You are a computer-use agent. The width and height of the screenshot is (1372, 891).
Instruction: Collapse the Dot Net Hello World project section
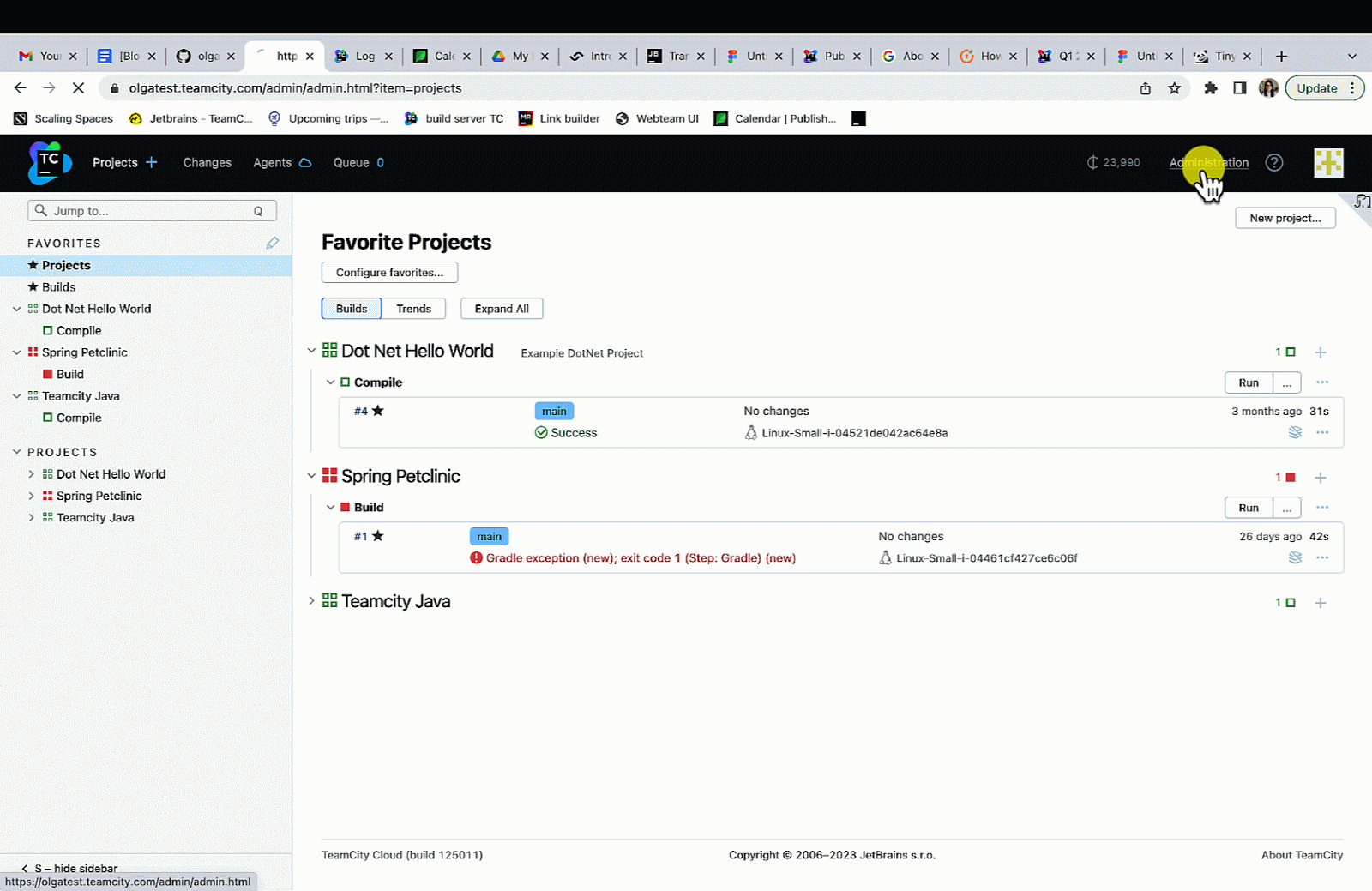point(311,351)
